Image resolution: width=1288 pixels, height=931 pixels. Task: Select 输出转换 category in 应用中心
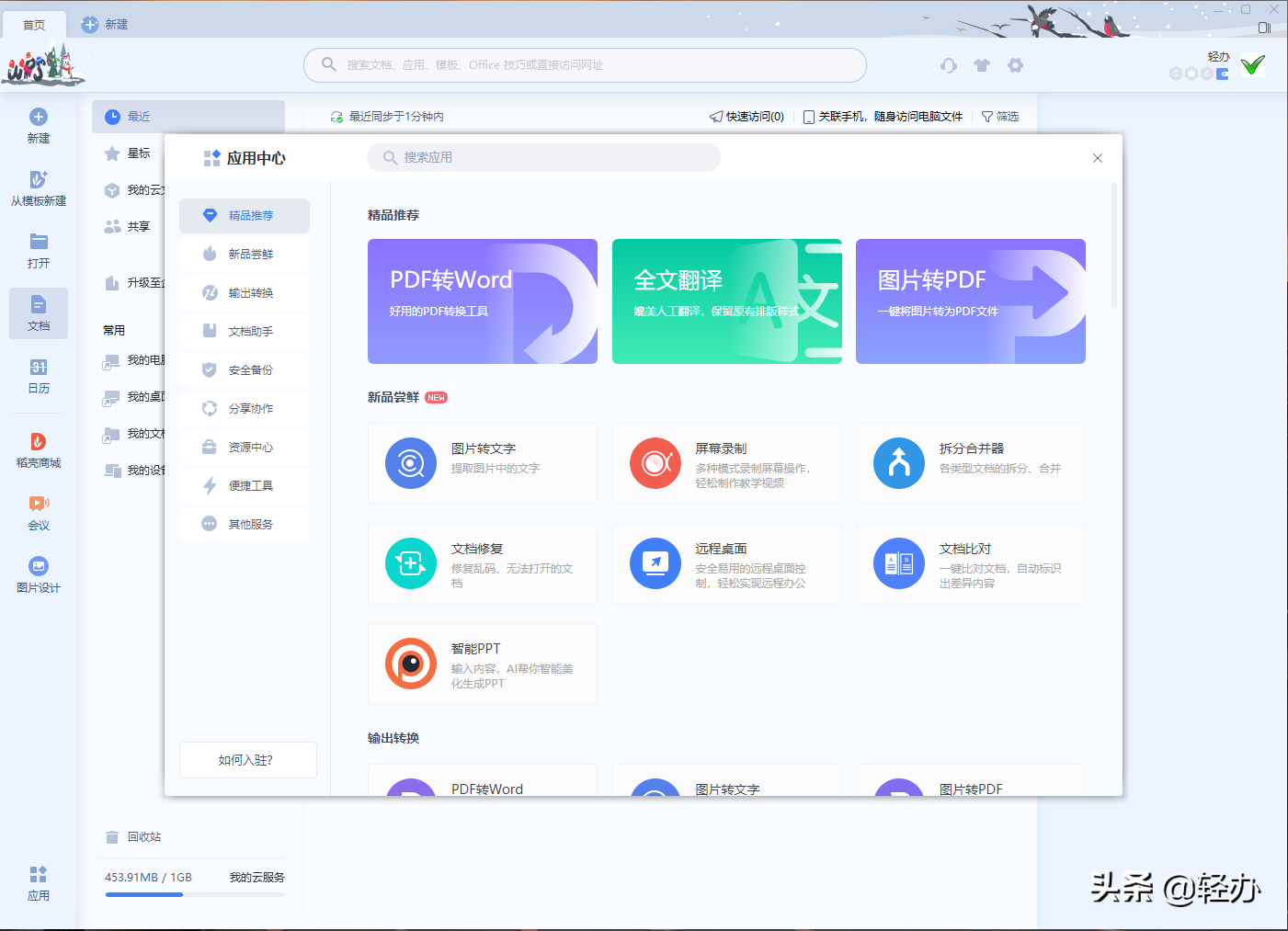click(245, 293)
